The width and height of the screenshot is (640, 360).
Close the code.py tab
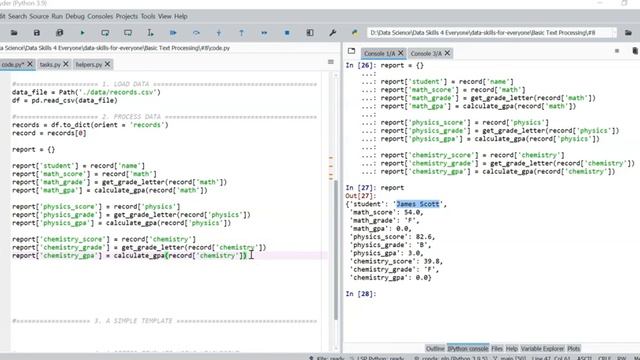coord(30,64)
